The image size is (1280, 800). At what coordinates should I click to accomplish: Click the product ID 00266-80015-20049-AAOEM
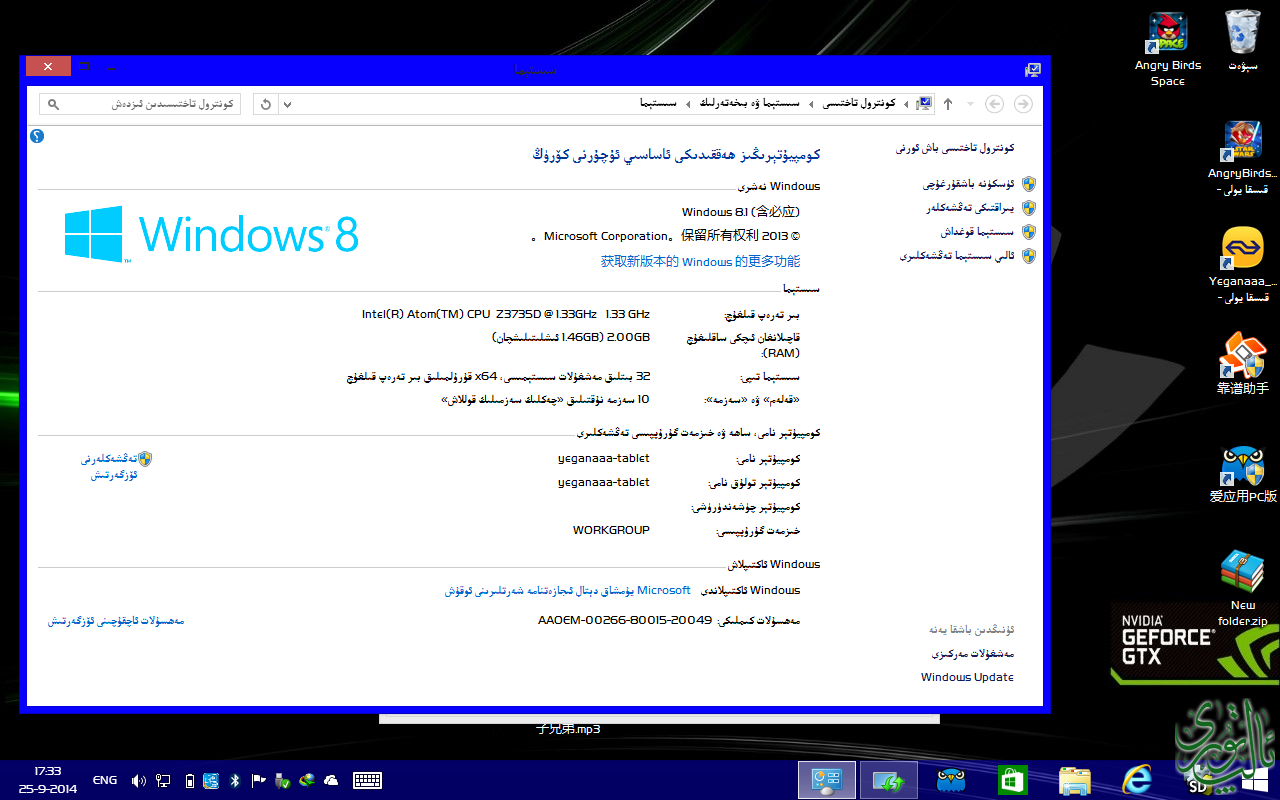click(x=625, y=620)
